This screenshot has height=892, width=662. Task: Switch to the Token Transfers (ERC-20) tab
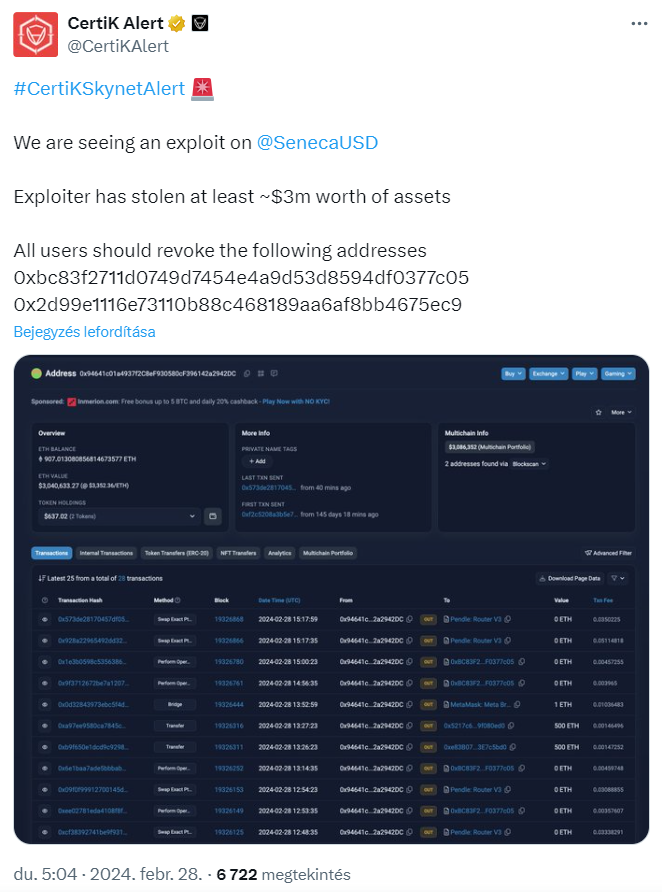pyautogui.click(x=176, y=553)
